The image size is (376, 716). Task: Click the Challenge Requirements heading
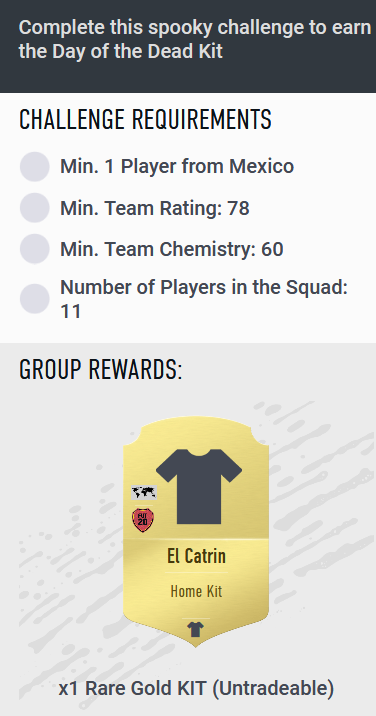click(145, 120)
